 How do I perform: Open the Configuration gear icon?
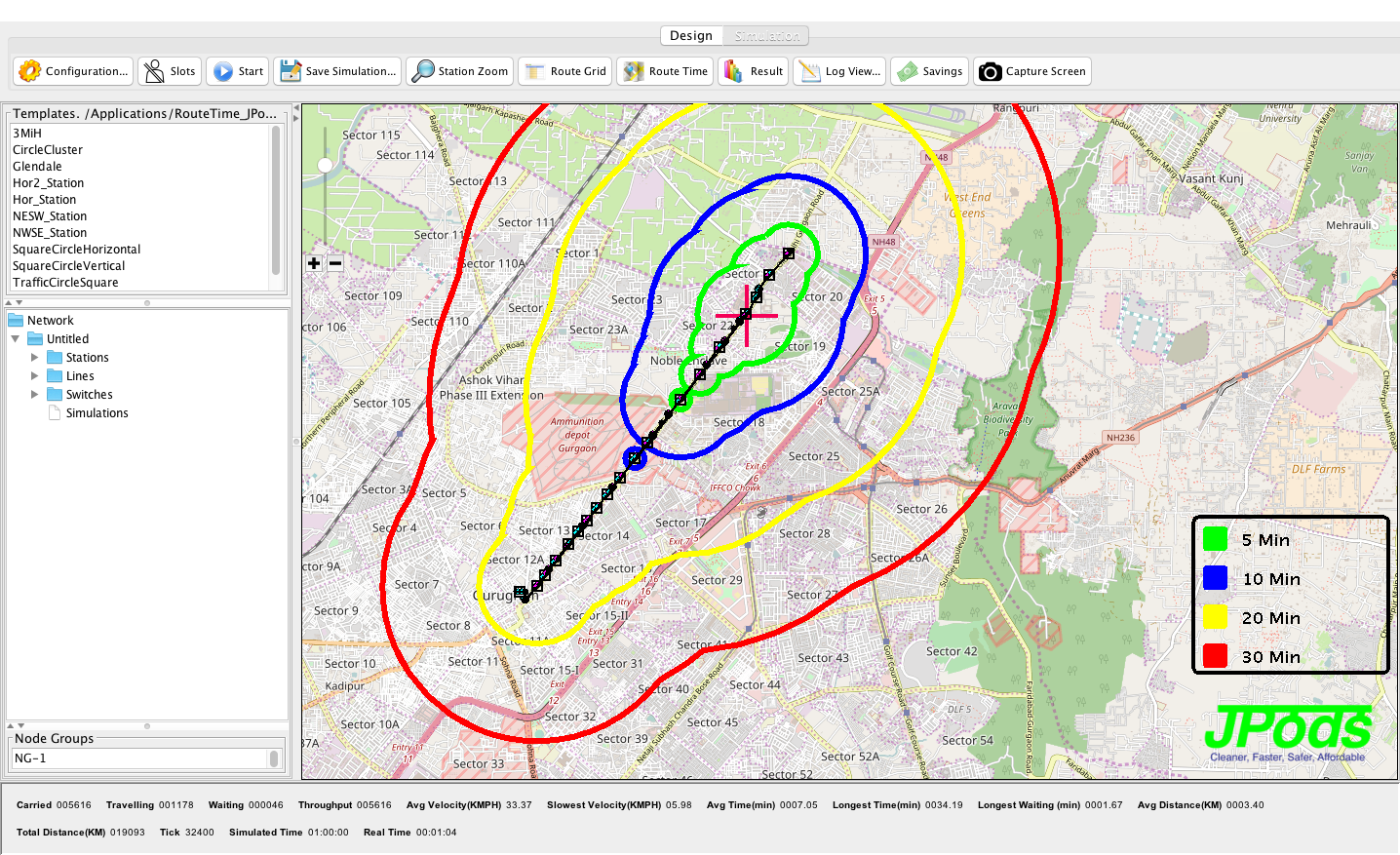30,71
